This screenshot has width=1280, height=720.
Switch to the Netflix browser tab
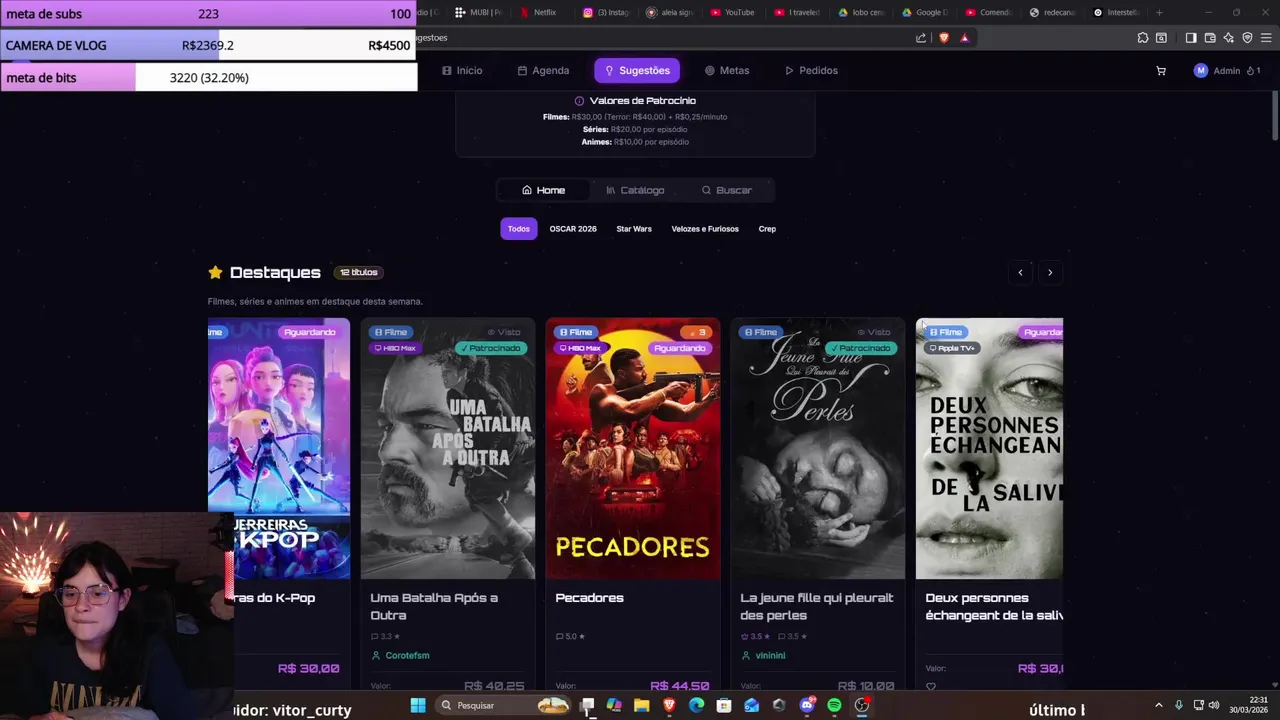tap(540, 12)
